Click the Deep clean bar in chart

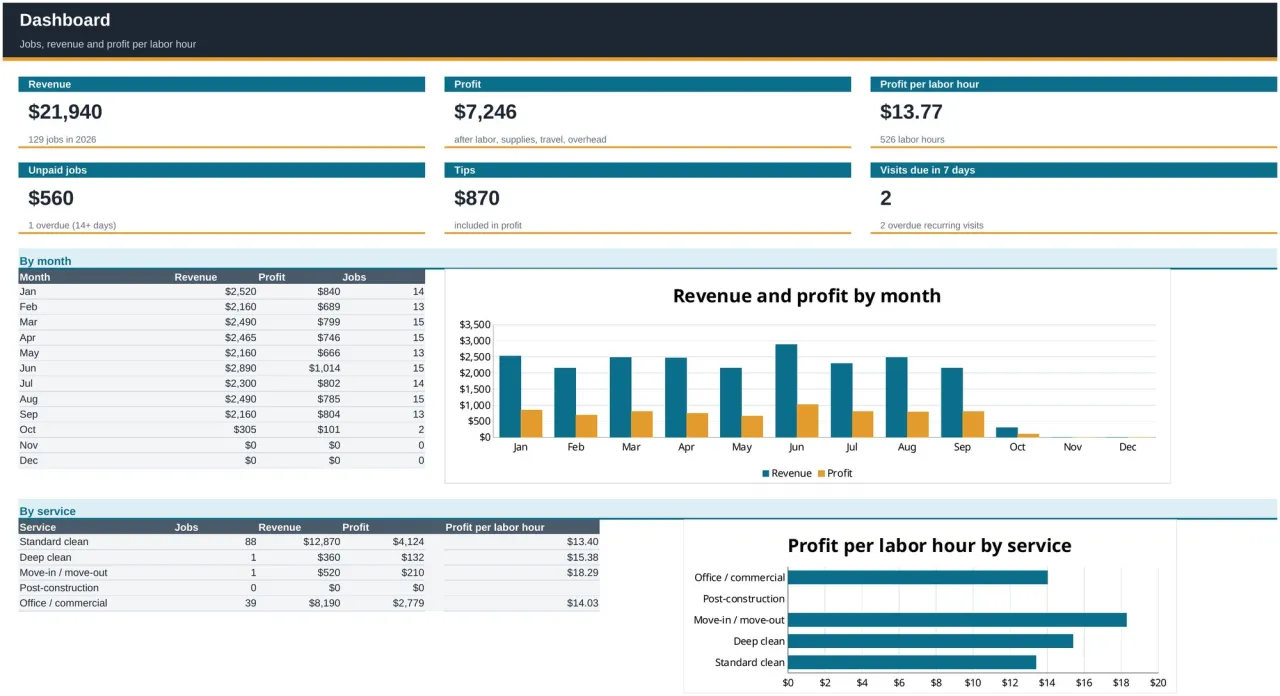[930, 641]
